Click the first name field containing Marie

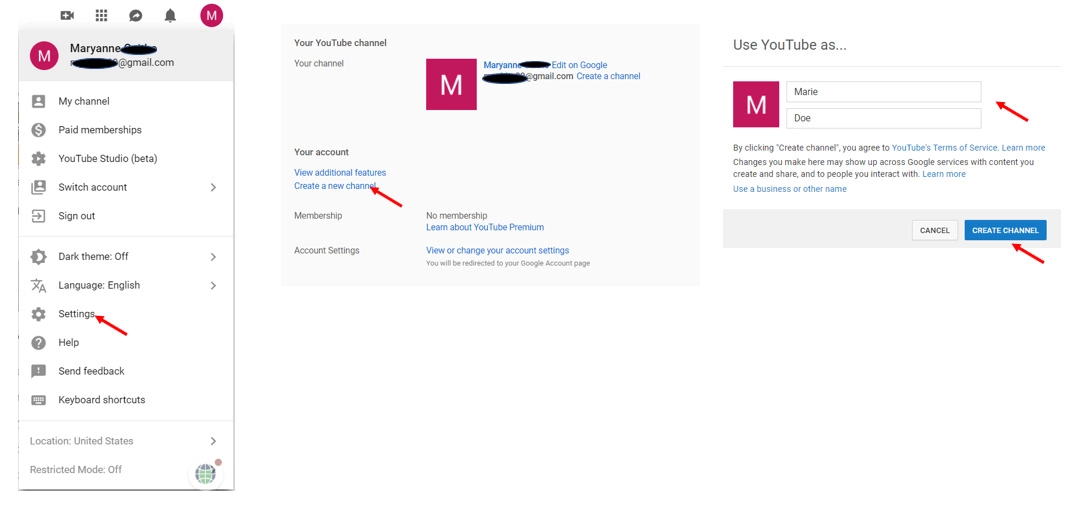tap(884, 92)
